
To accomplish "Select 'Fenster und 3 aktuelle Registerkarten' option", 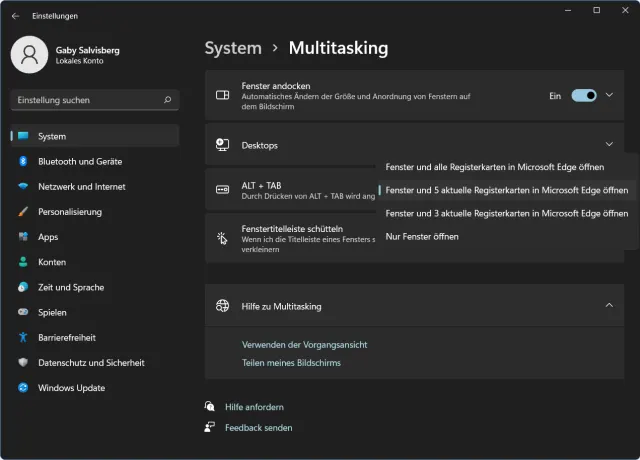I will point(506,213).
